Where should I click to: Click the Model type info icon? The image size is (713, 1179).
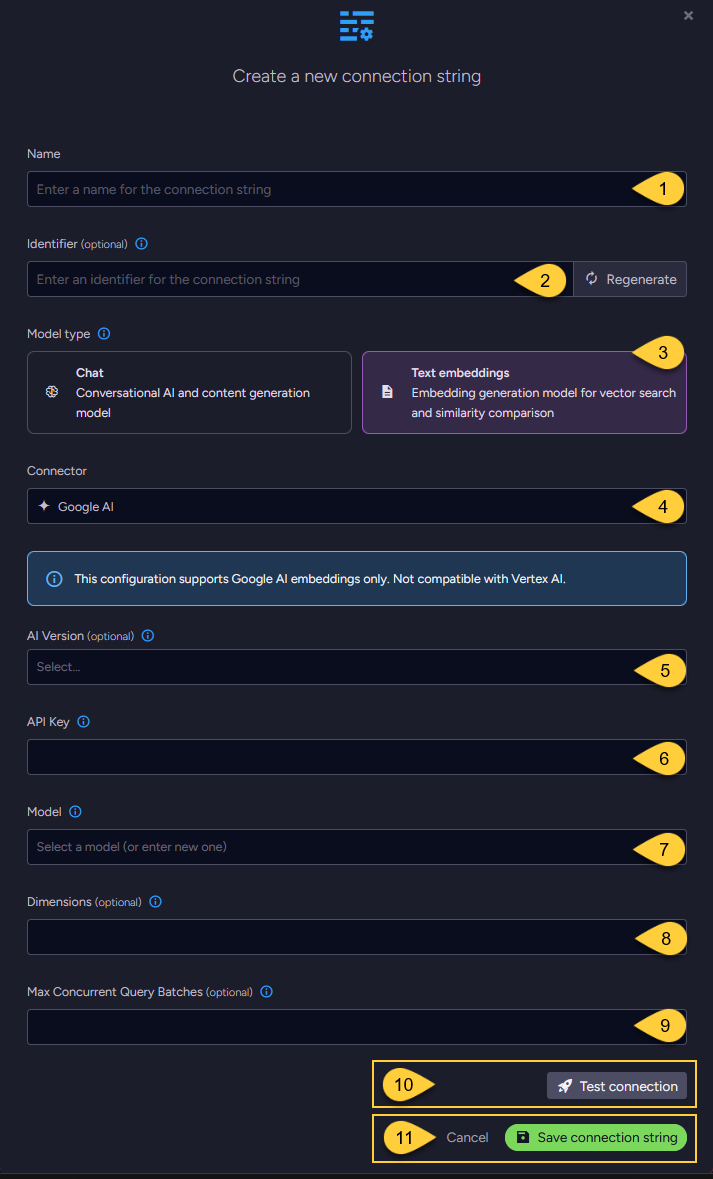pyautogui.click(x=103, y=333)
